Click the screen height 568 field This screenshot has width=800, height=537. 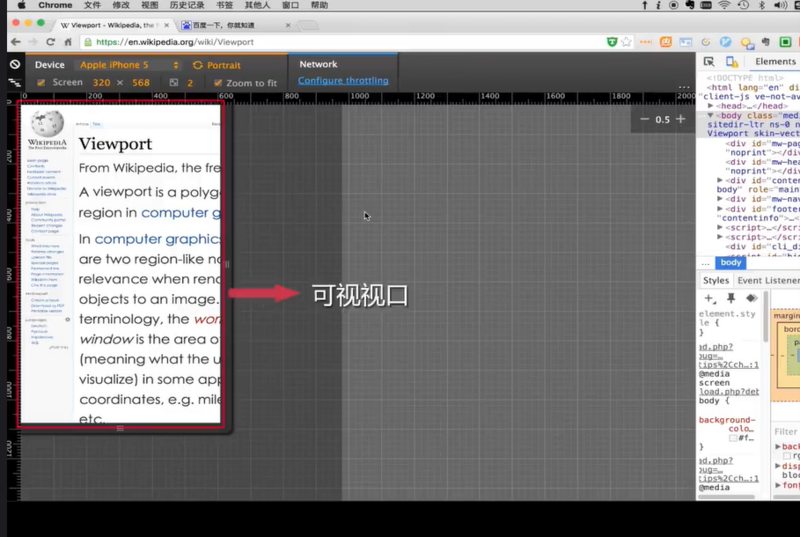tap(141, 83)
